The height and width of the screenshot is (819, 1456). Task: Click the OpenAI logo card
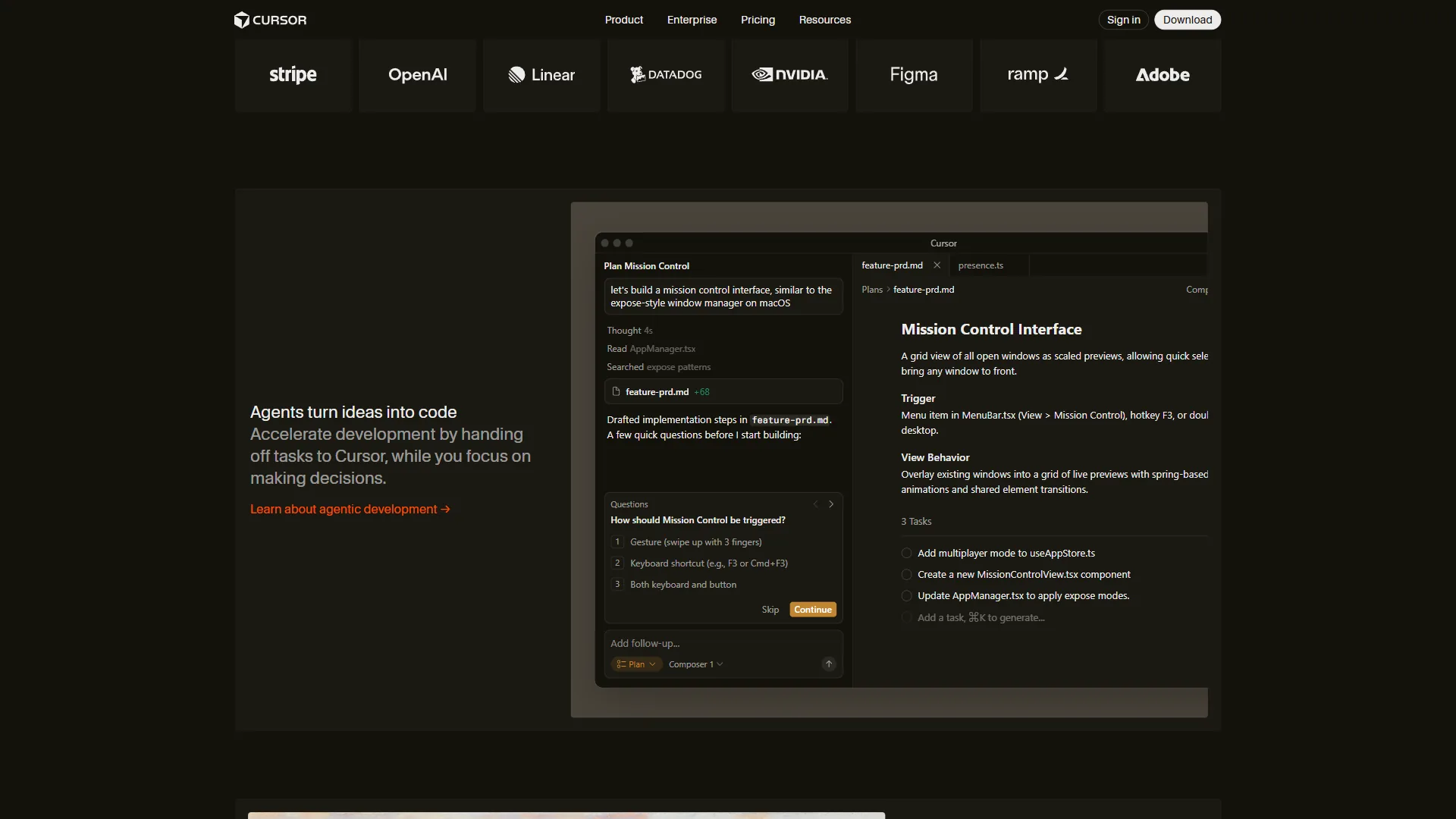pyautogui.click(x=418, y=75)
